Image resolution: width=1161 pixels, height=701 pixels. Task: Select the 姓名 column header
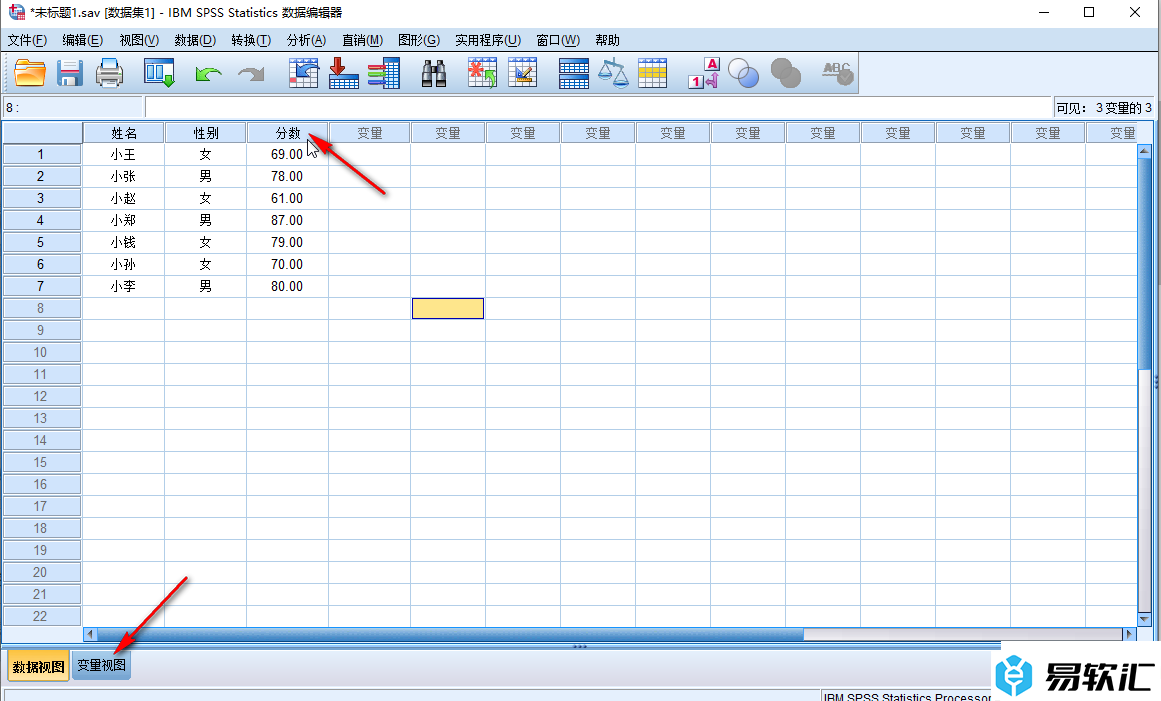[124, 133]
